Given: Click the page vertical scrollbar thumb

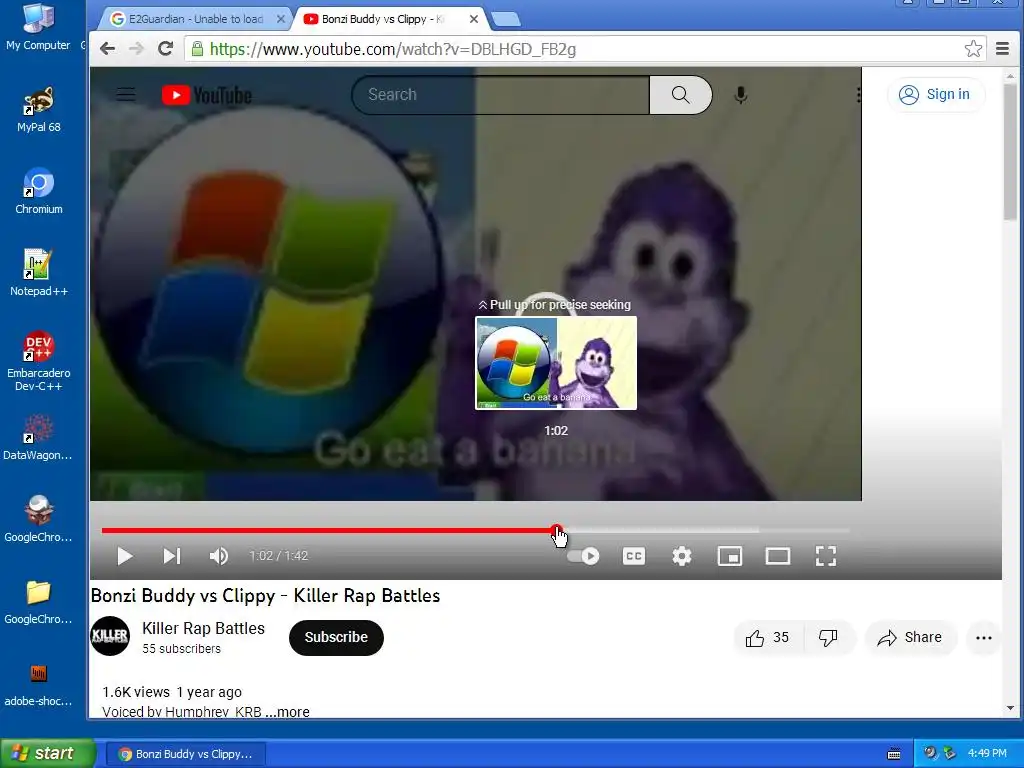Looking at the screenshot, I should (1010, 152).
